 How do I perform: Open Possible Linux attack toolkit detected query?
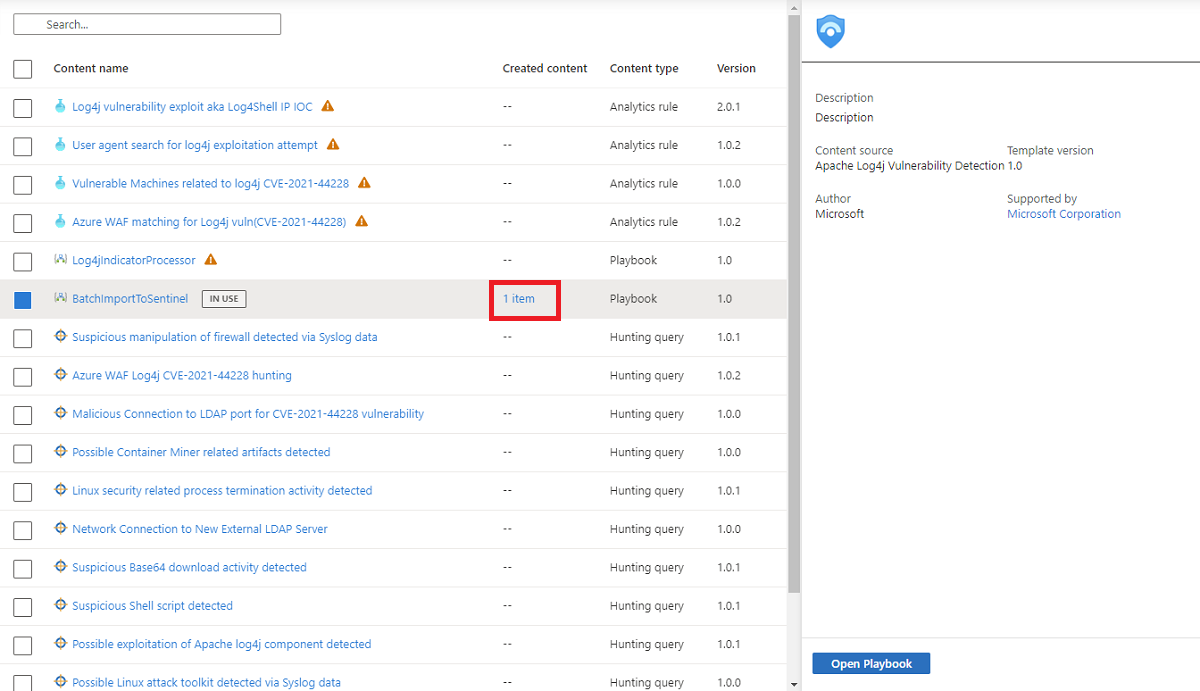206,683
